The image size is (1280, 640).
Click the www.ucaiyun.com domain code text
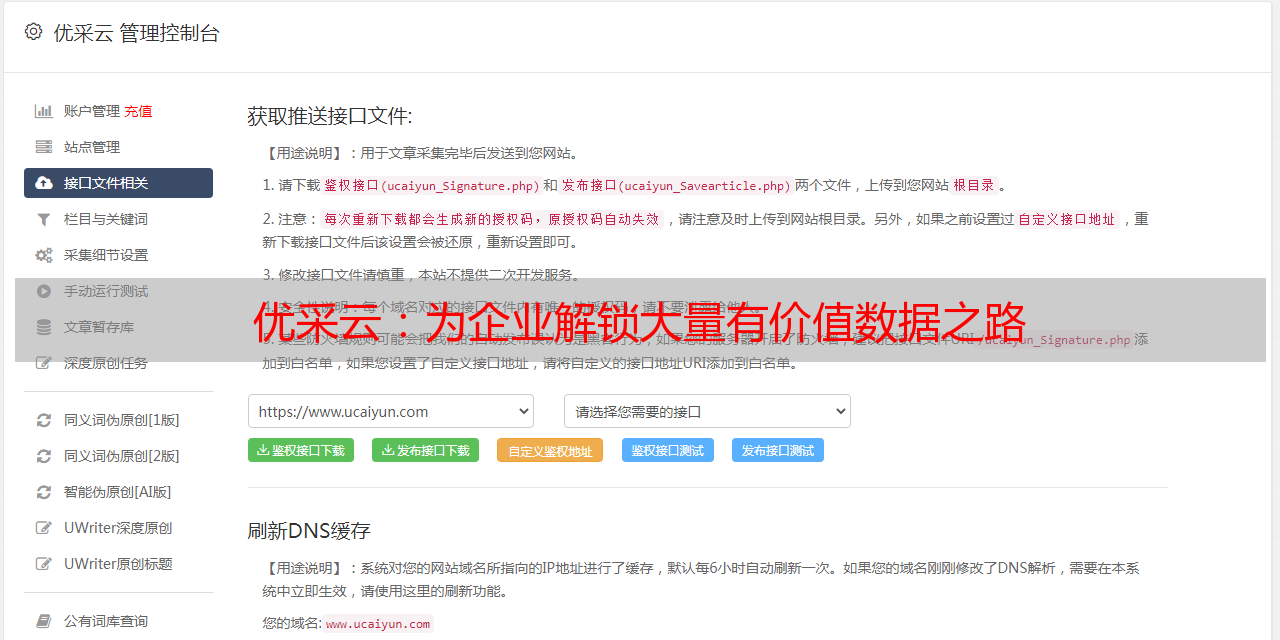click(378, 624)
